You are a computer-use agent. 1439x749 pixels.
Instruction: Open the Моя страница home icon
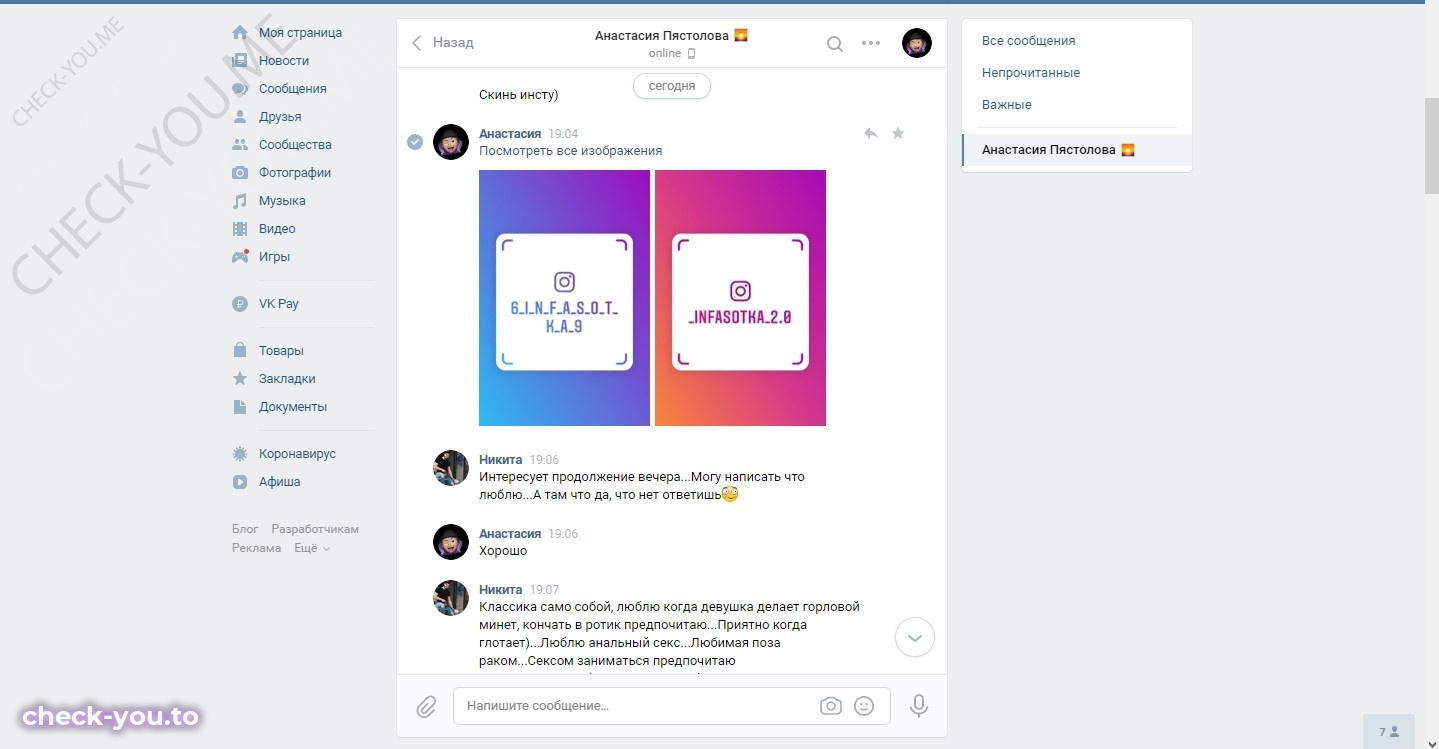point(240,33)
